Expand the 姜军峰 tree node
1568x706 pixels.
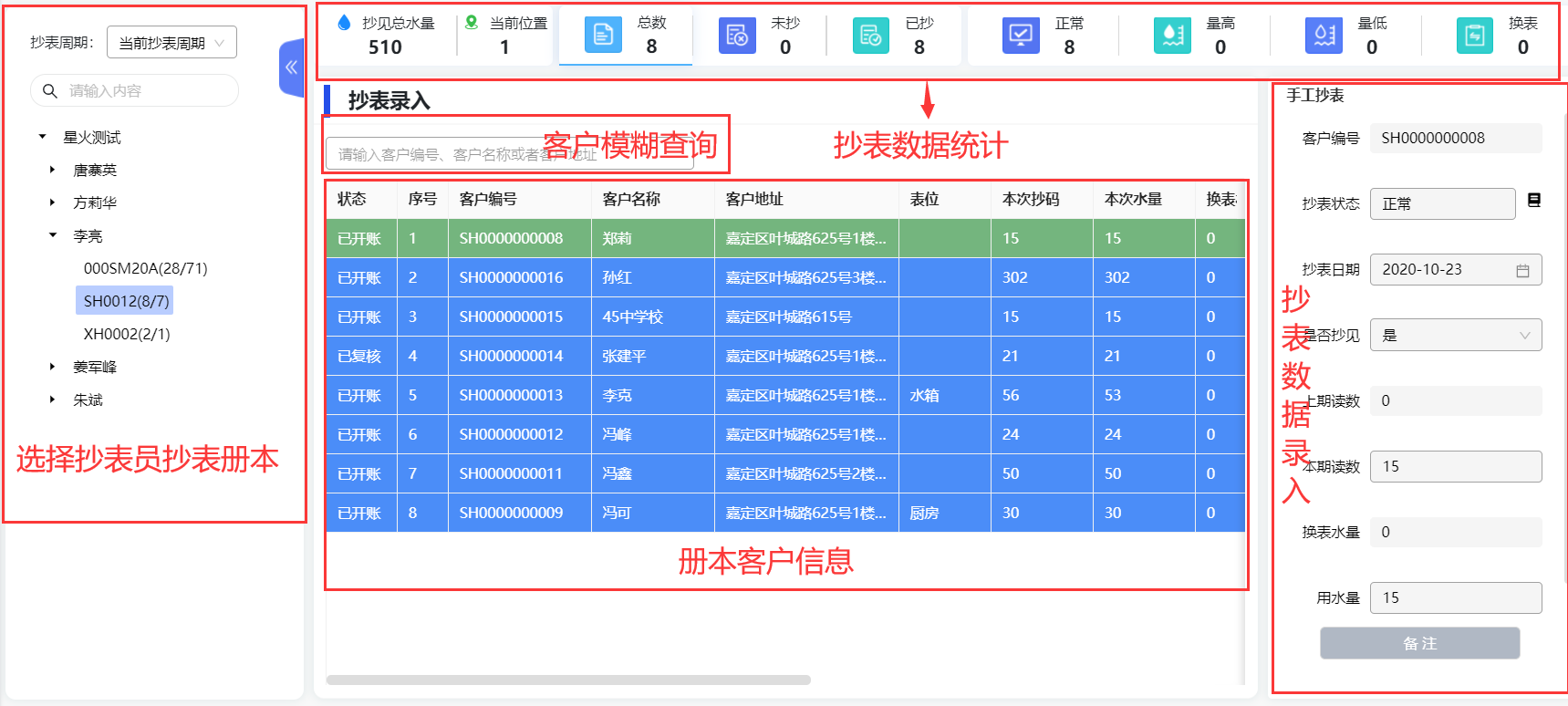click(52, 367)
